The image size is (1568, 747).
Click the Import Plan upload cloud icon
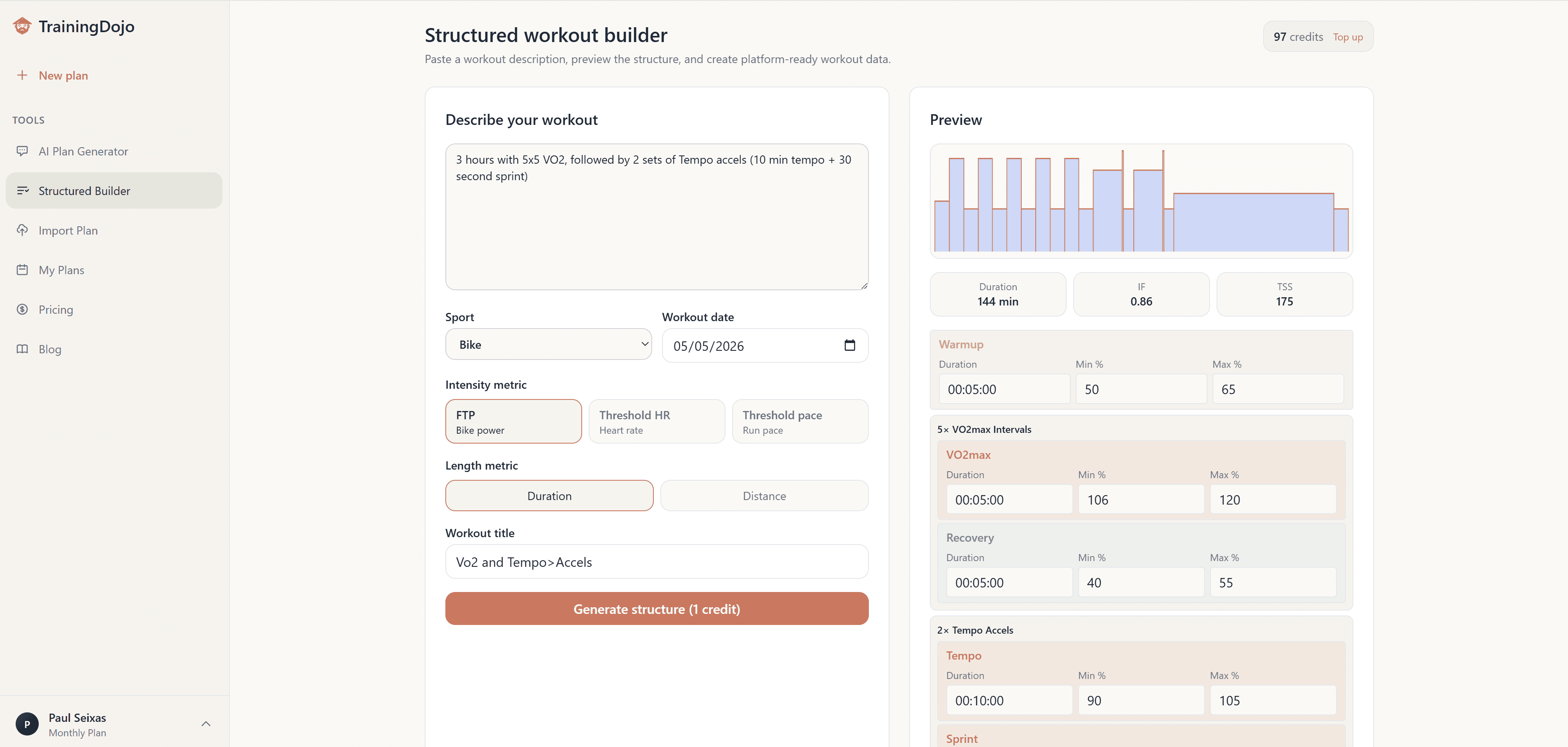(x=23, y=230)
